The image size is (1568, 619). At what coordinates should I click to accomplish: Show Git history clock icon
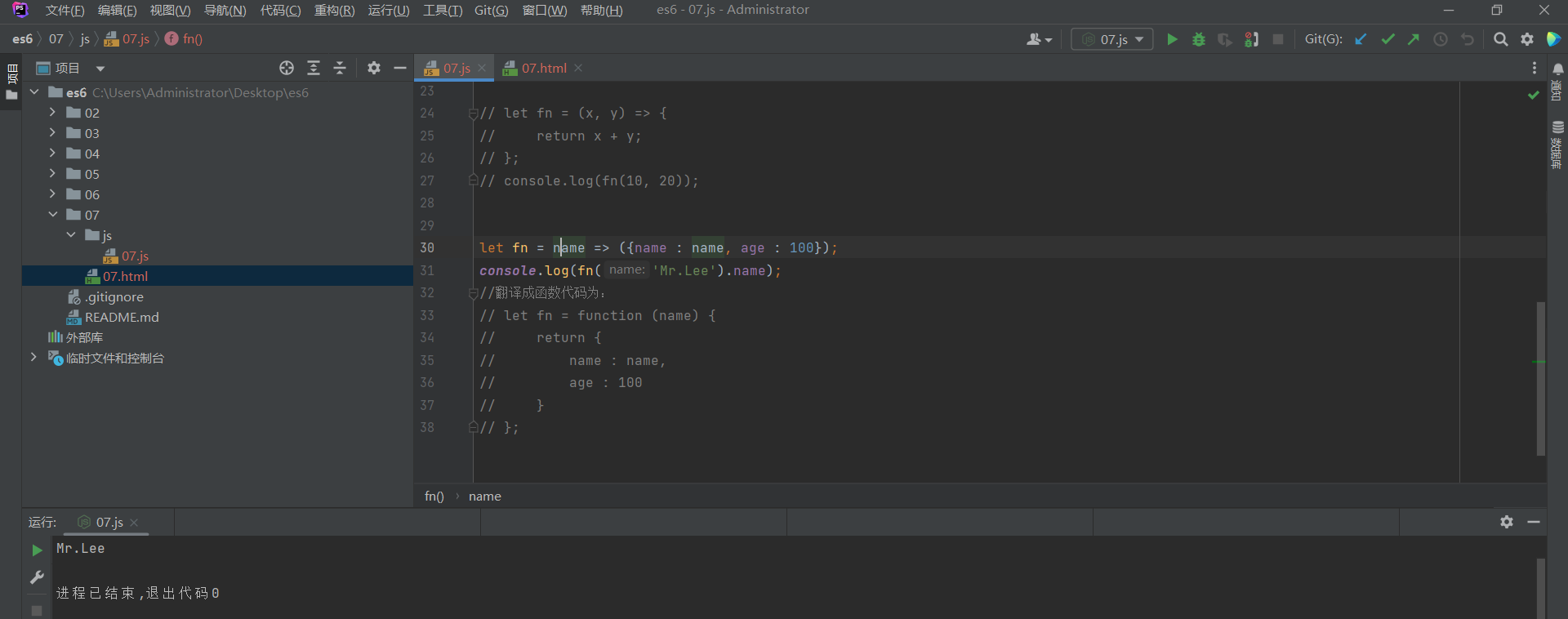[x=1441, y=39]
